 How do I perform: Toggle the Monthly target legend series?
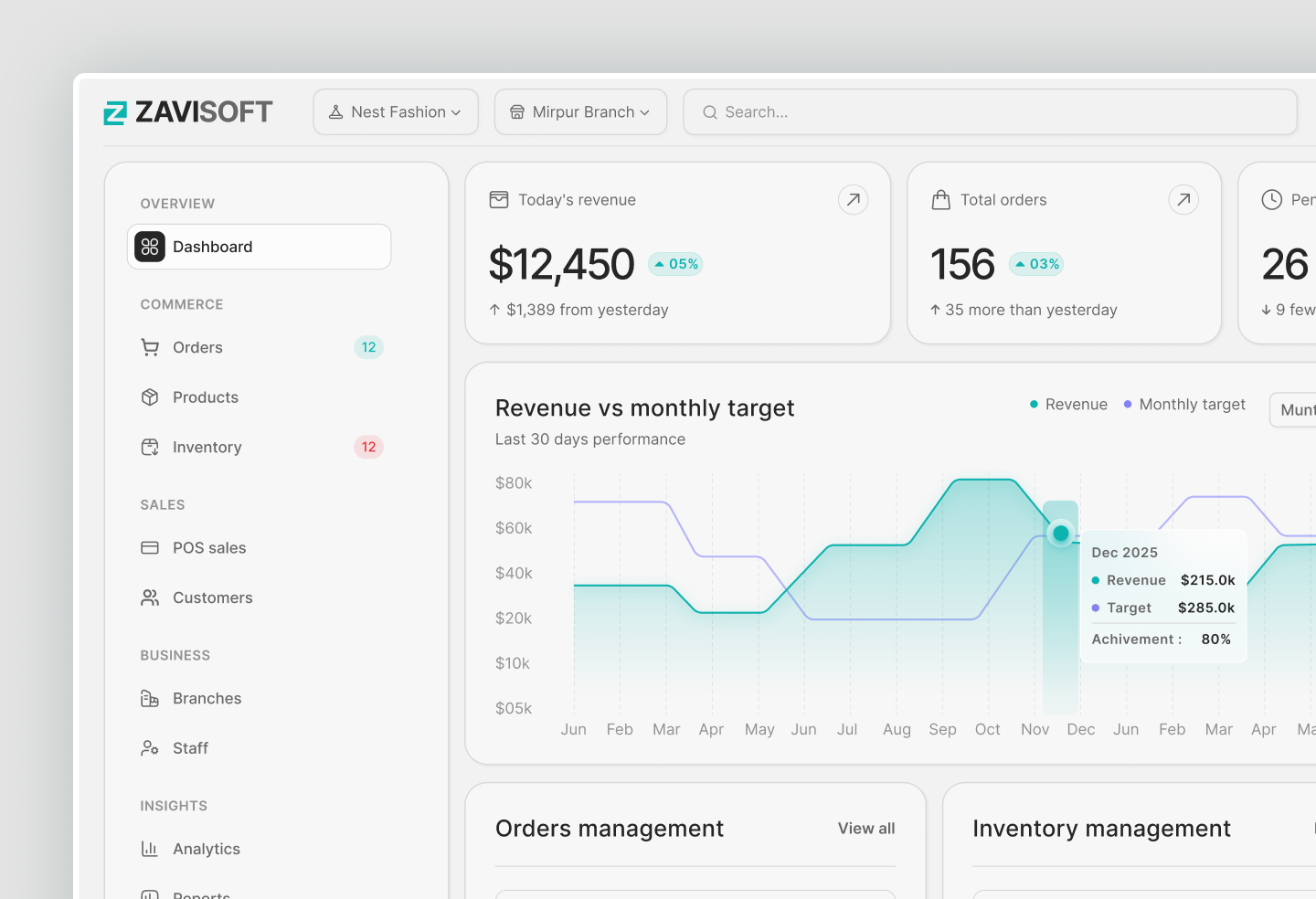[1184, 404]
